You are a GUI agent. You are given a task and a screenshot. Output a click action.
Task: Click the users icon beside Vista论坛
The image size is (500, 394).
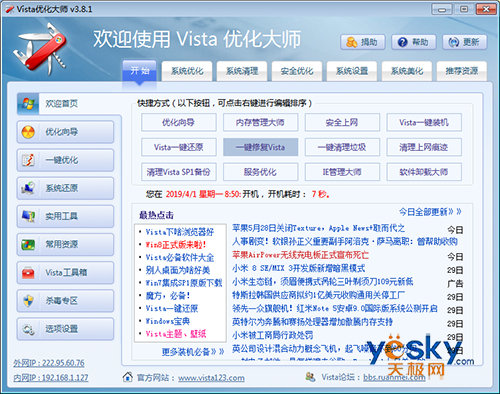[310, 377]
